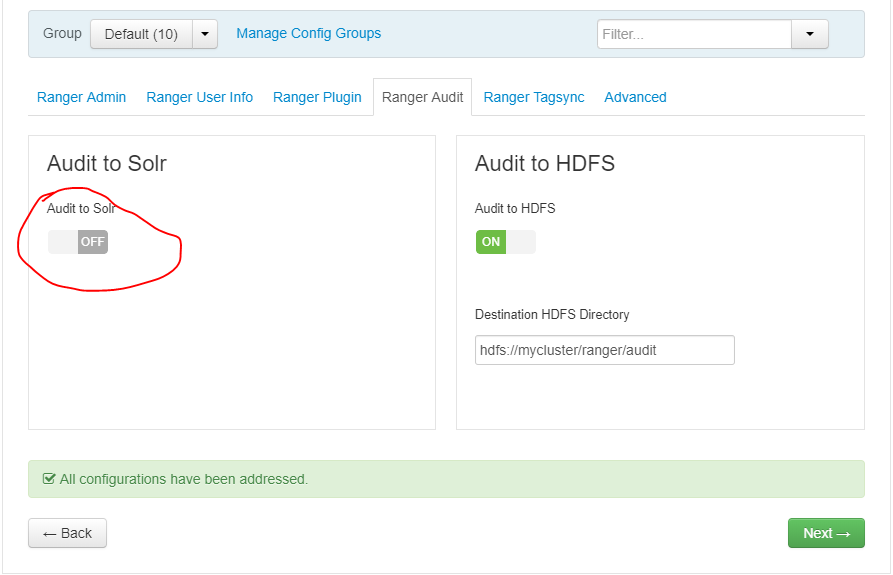Image resolution: width=893 pixels, height=575 pixels.
Task: Select the Ranger Audit tab
Action: 423,97
